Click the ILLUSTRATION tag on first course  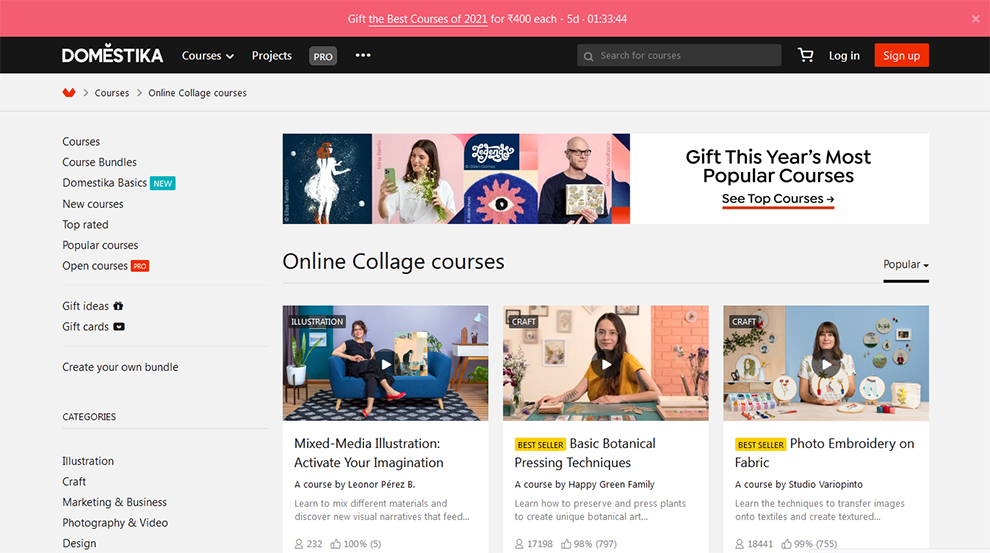point(317,321)
